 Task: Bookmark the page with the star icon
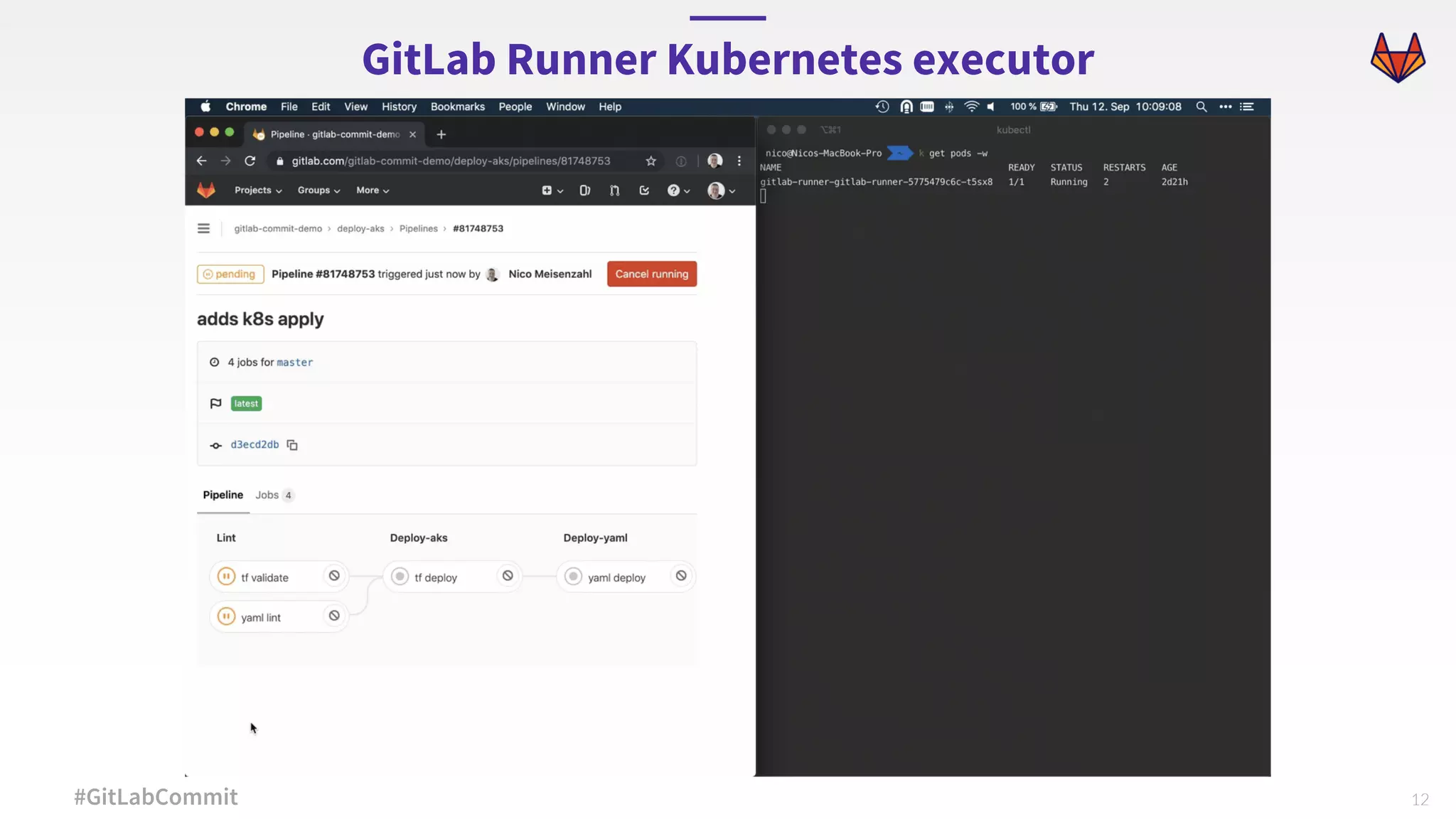point(651,161)
